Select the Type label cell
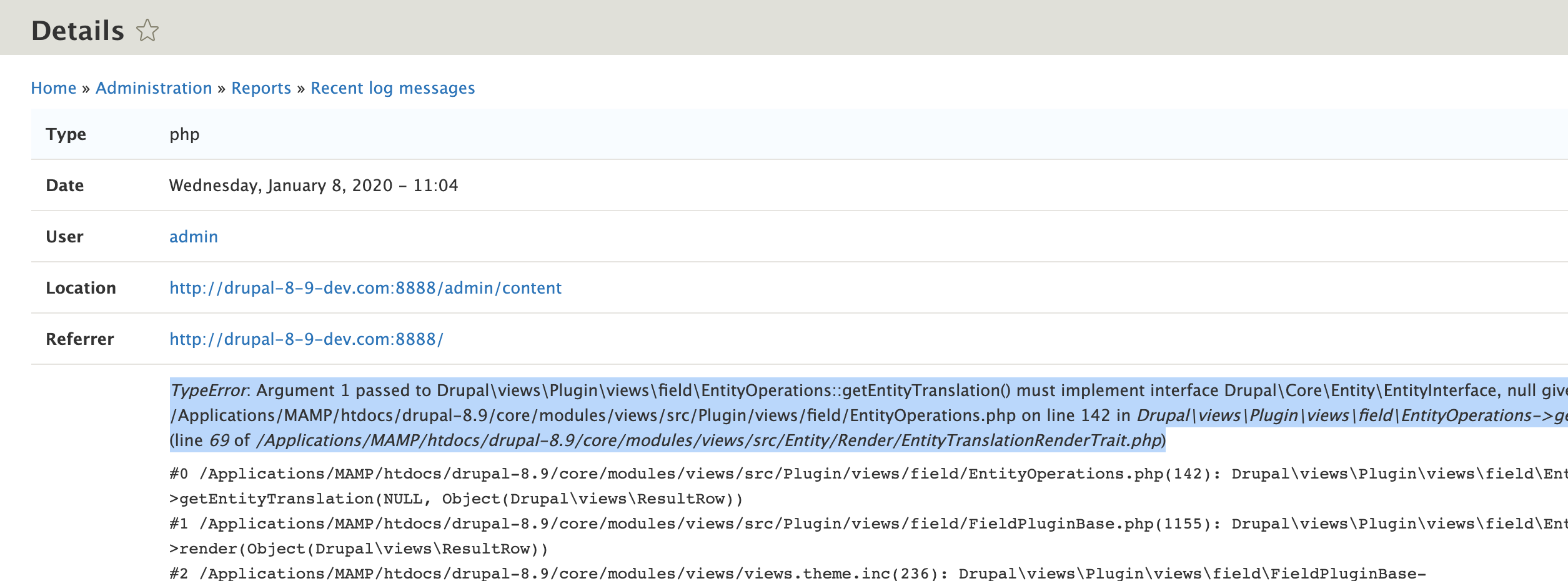This screenshot has height=581, width=1568. click(66, 134)
